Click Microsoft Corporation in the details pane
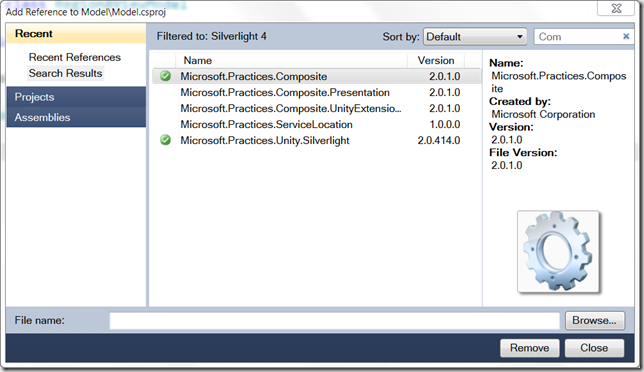Screen dimensions: 644x372 543,114
